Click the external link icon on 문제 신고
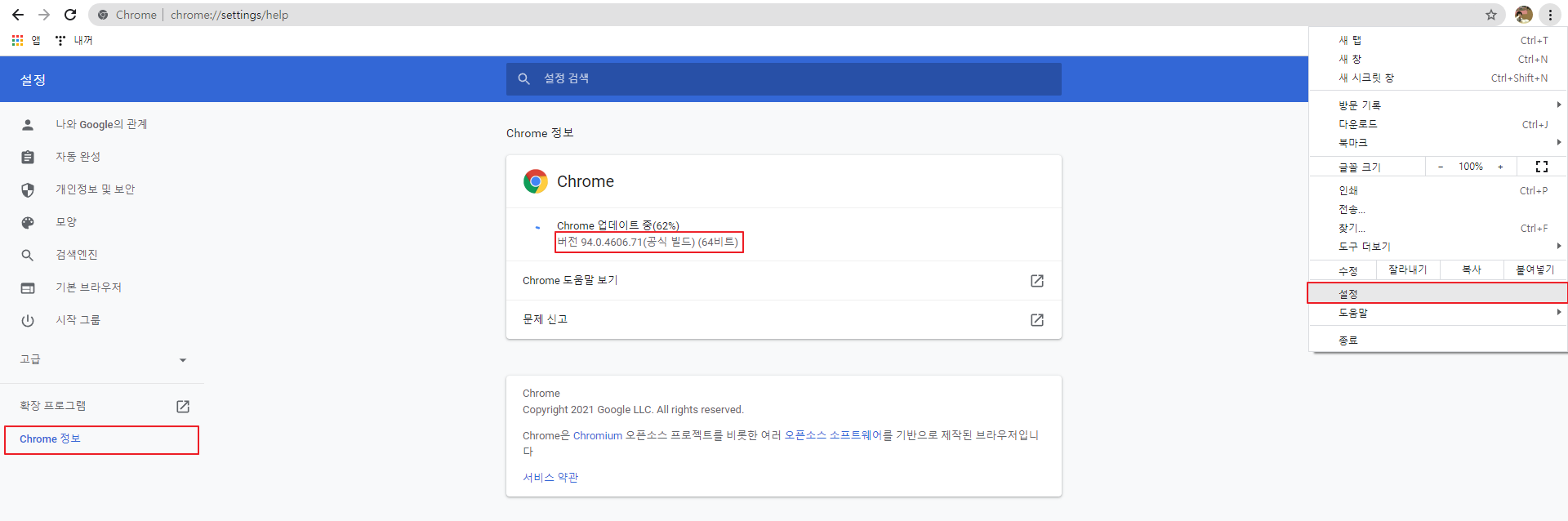The height and width of the screenshot is (521, 1568). pyautogui.click(x=1037, y=320)
